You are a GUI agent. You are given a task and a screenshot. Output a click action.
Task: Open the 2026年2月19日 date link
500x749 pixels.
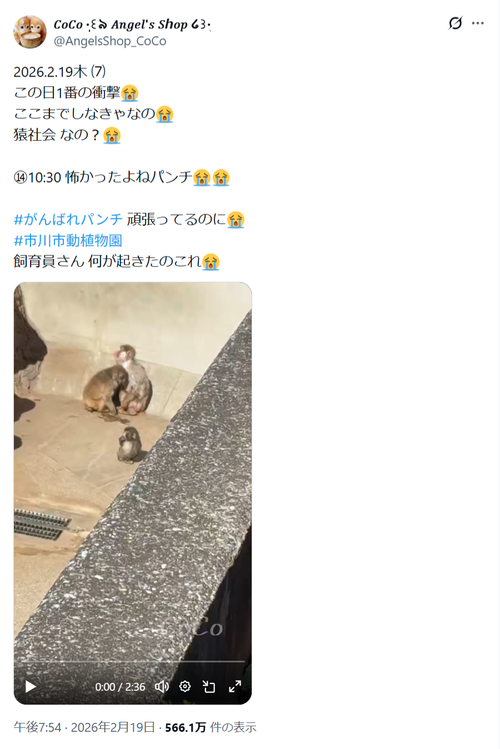point(113,727)
